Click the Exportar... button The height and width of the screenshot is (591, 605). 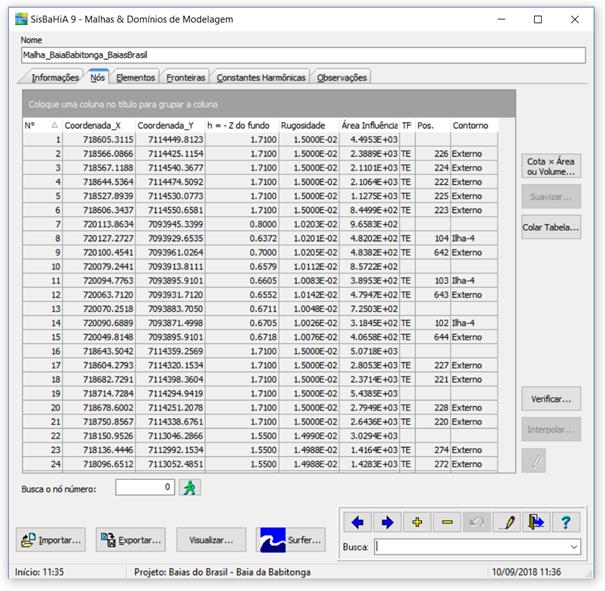pos(130,540)
